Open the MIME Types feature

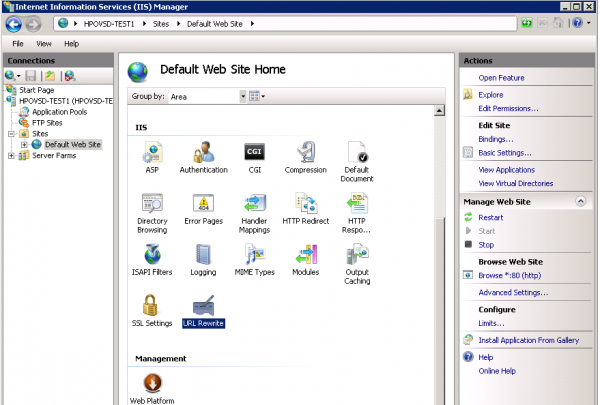click(254, 260)
